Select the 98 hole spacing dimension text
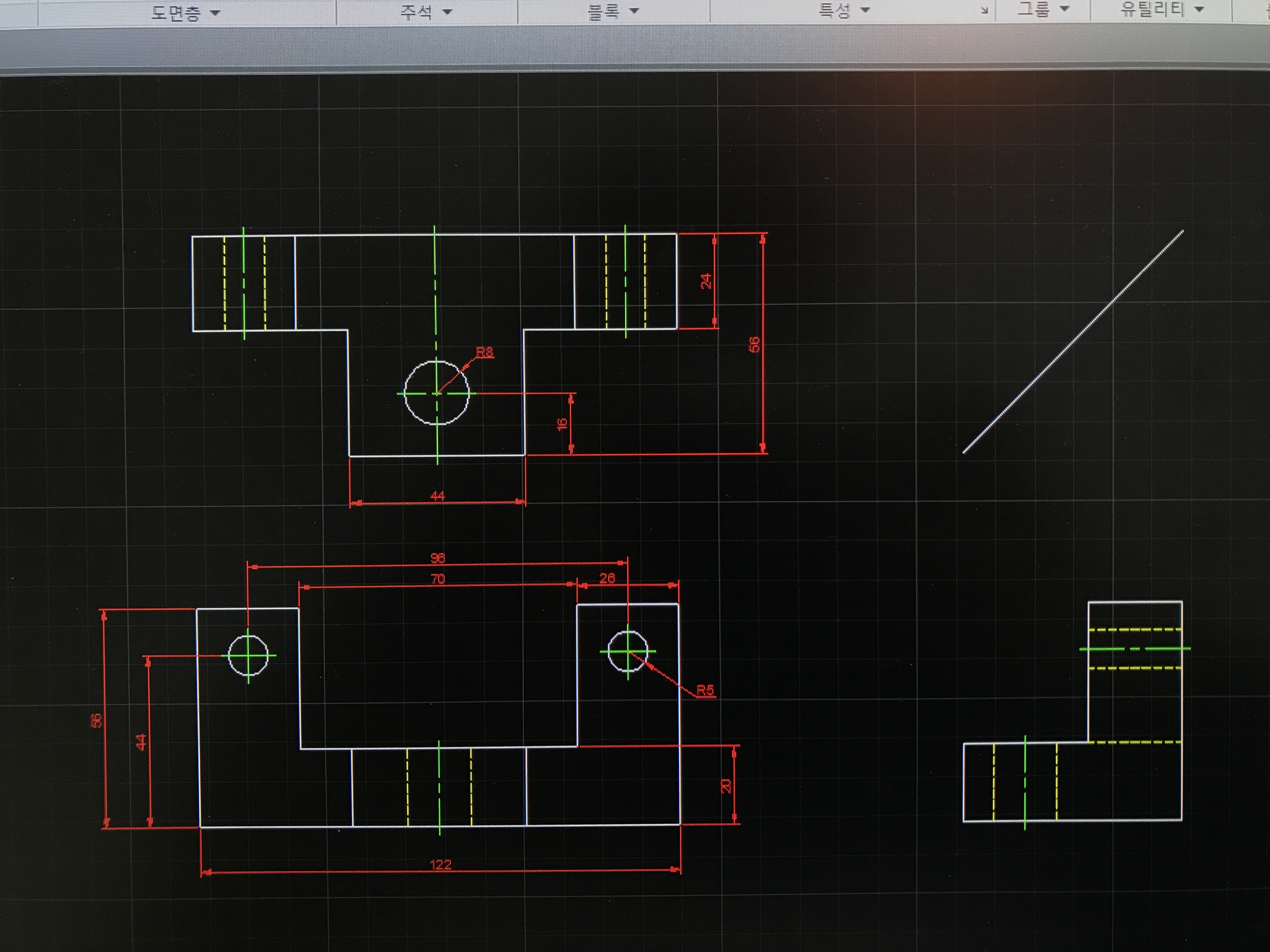 coord(438,558)
